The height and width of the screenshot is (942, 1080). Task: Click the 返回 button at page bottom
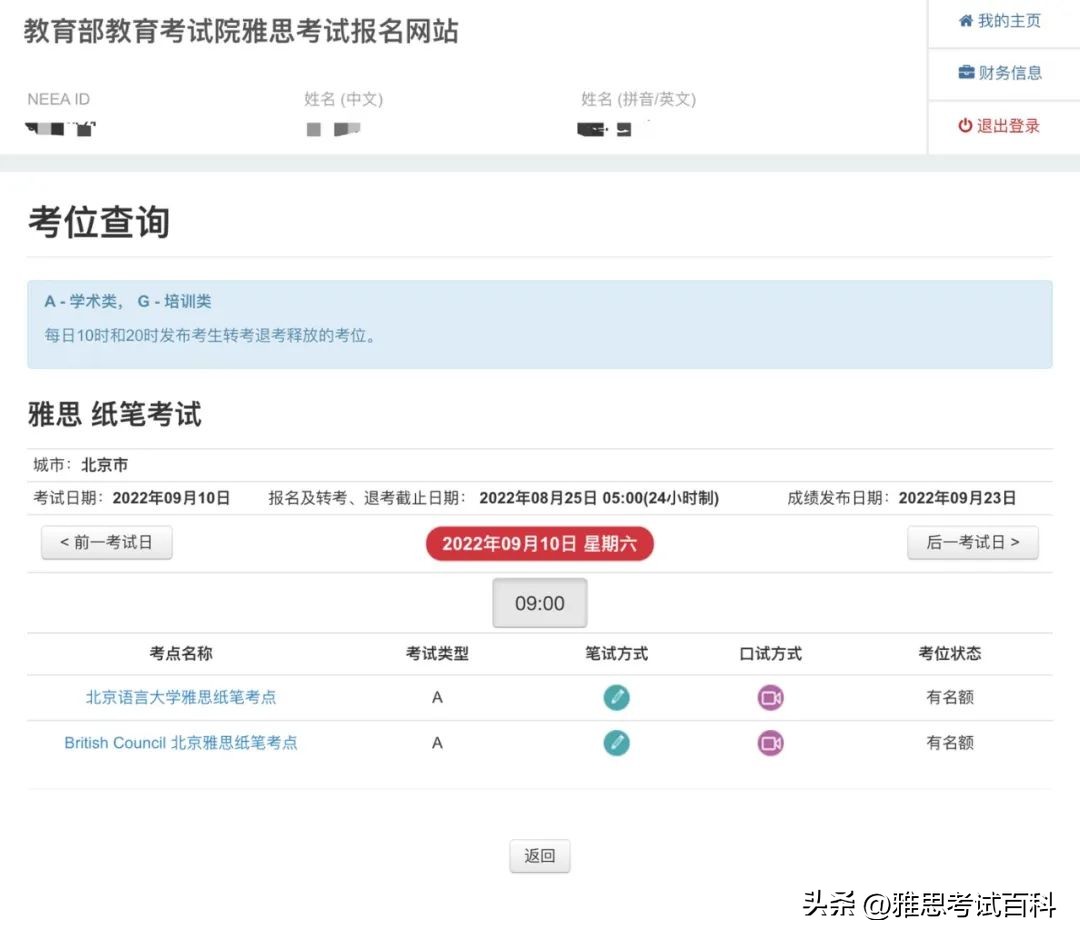(539, 856)
